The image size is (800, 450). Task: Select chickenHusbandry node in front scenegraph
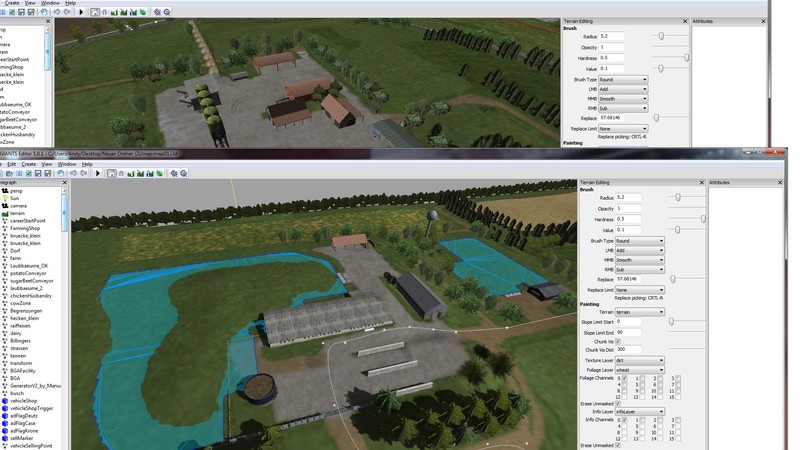(31, 296)
